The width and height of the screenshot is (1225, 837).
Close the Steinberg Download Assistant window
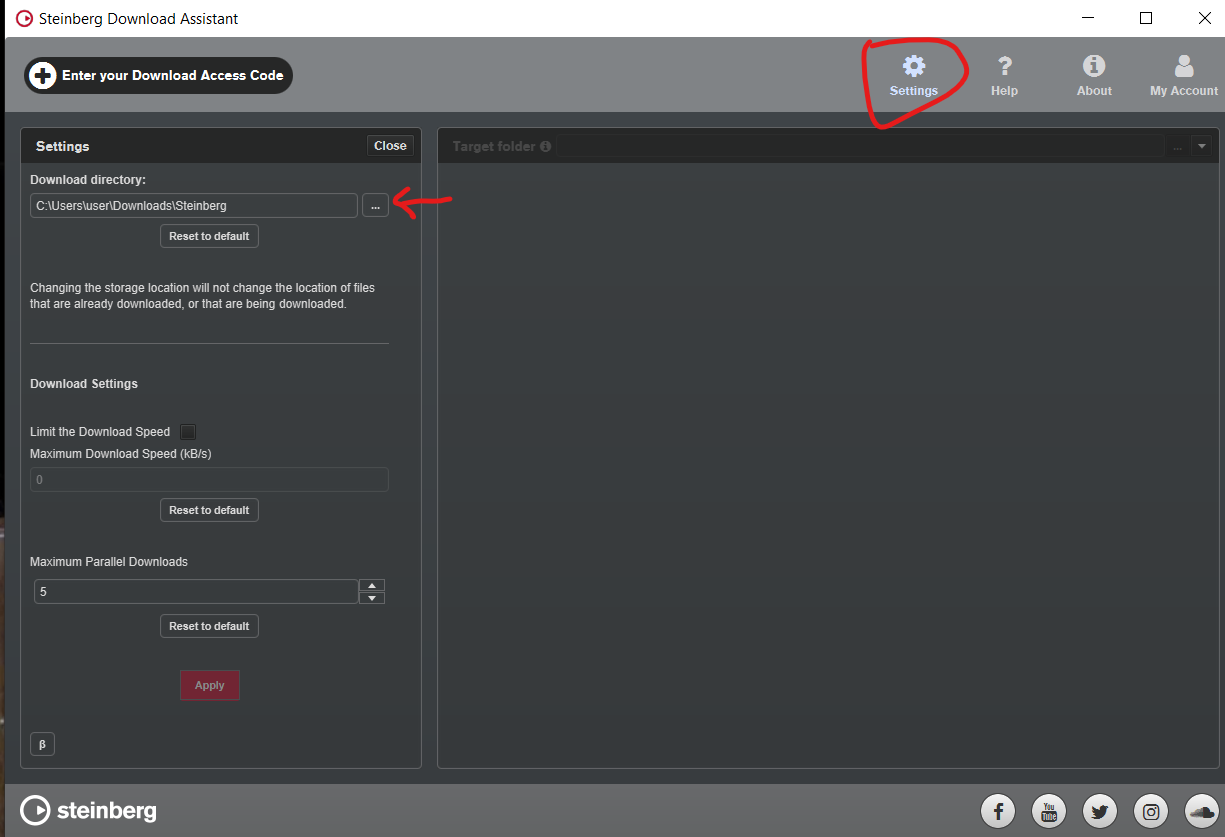click(x=1204, y=18)
